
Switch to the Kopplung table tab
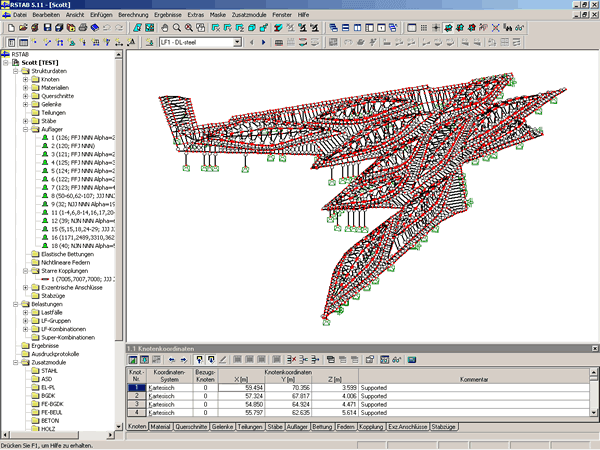pyautogui.click(x=371, y=427)
